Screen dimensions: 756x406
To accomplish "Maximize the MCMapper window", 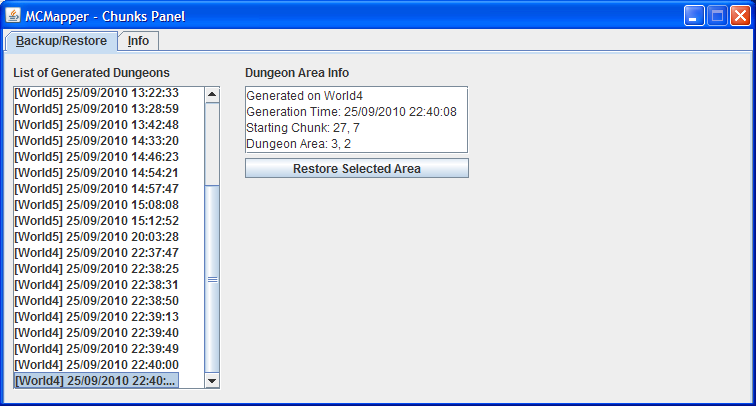I will 717,16.
